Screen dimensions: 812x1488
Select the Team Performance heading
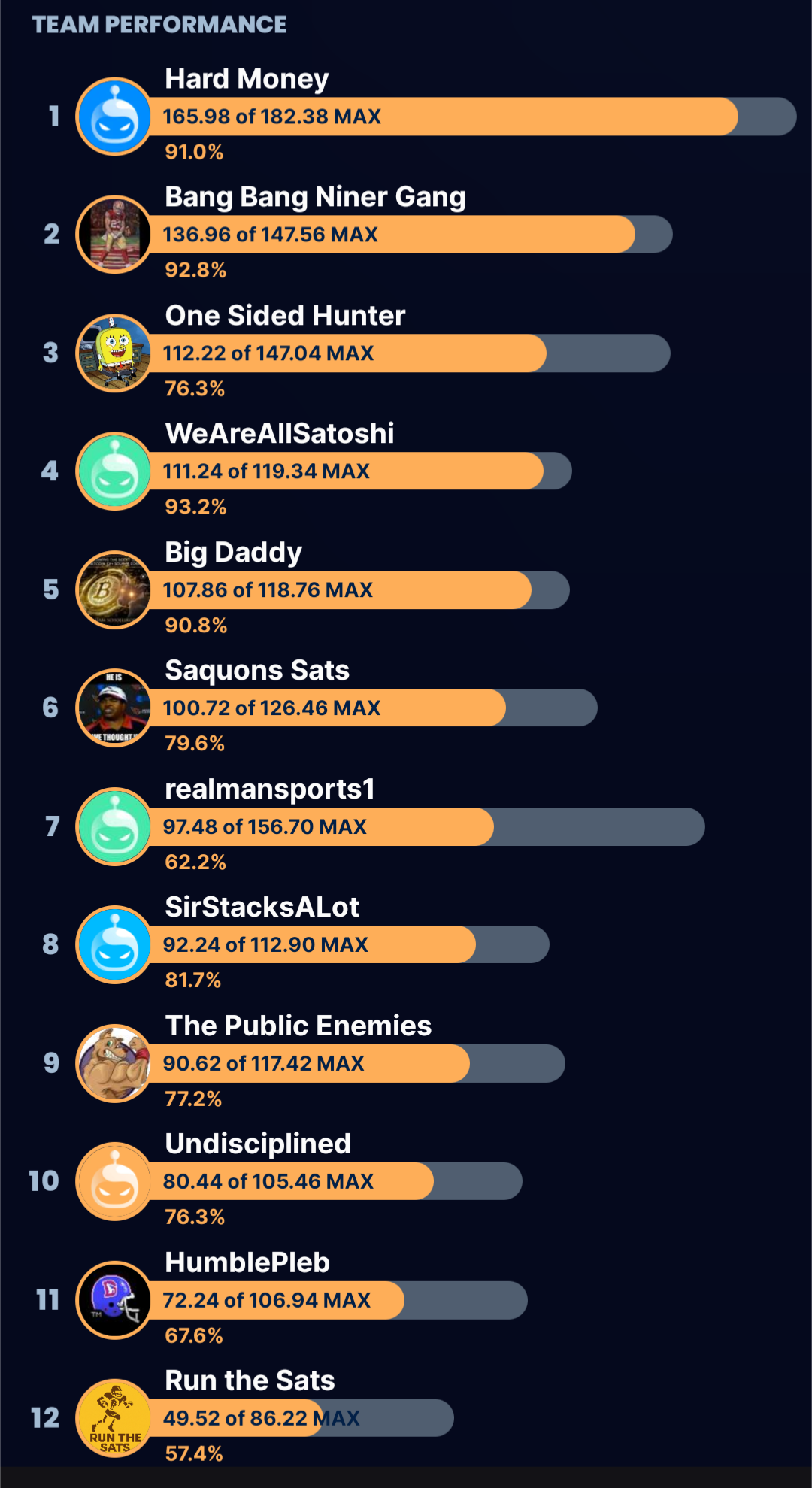159,25
